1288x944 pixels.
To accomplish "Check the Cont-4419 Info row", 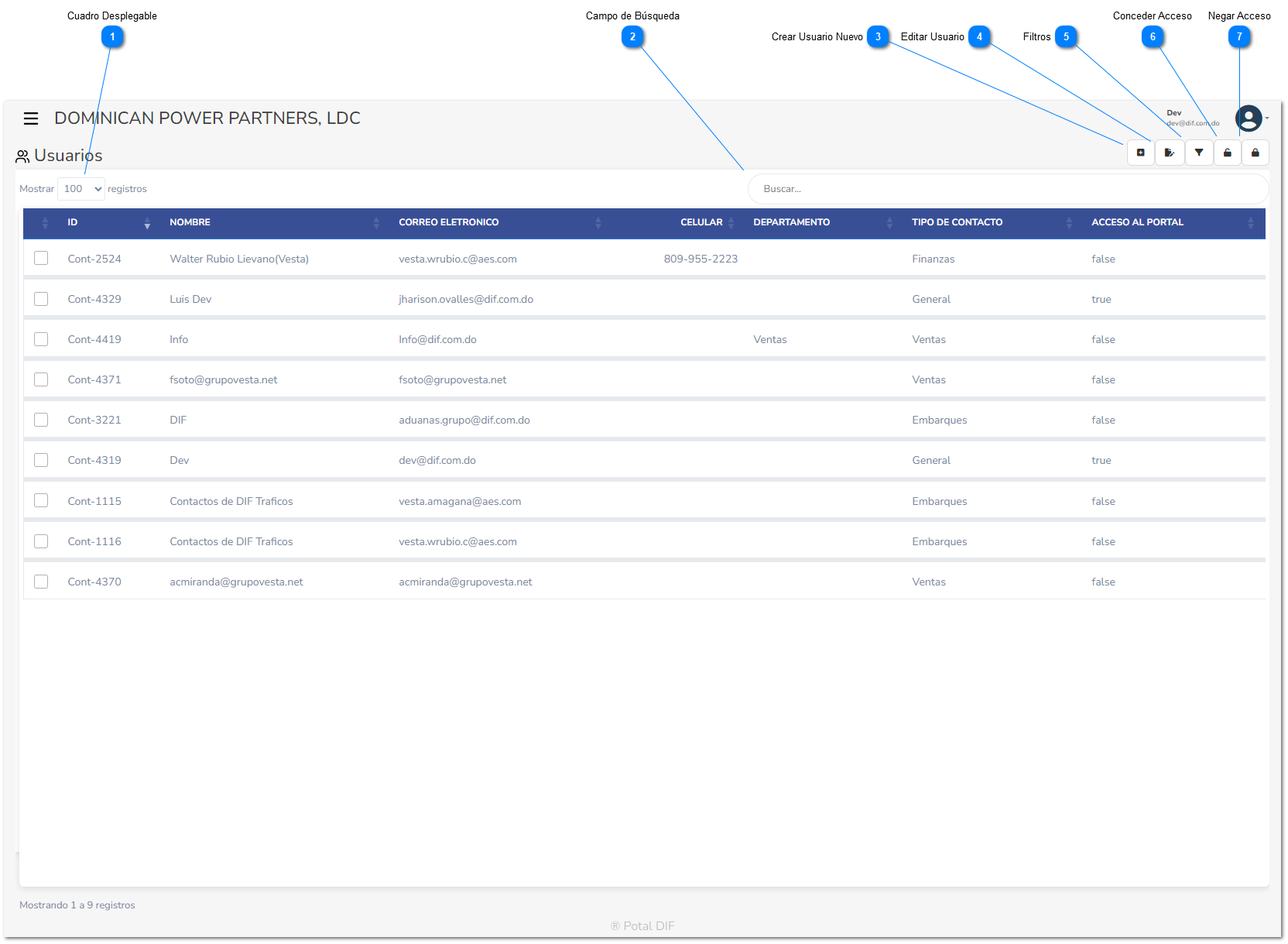I will click(41, 339).
